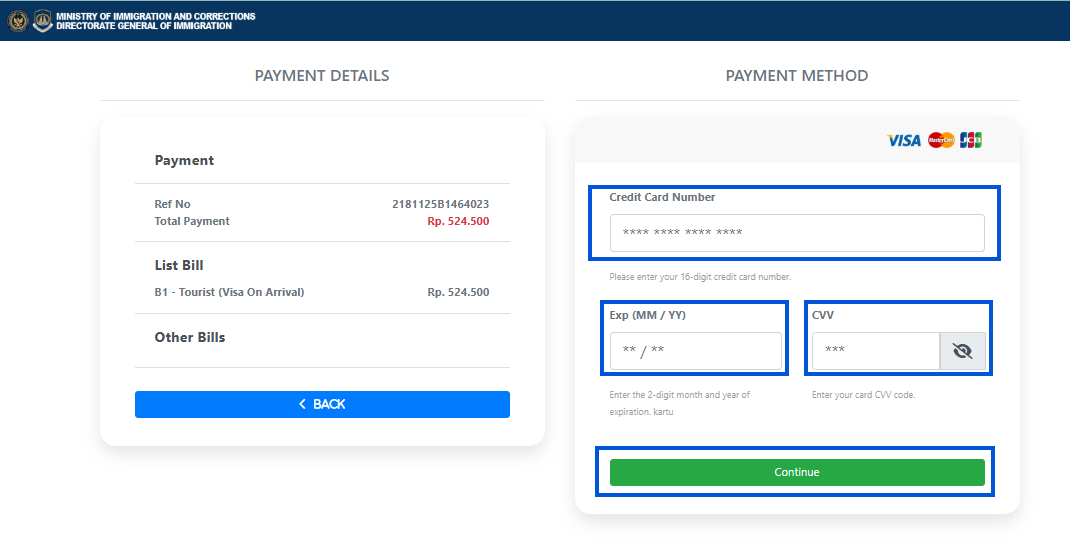Image resolution: width=1070 pixels, height=553 pixels.
Task: Click the JCB card logo
Action: coord(970,140)
